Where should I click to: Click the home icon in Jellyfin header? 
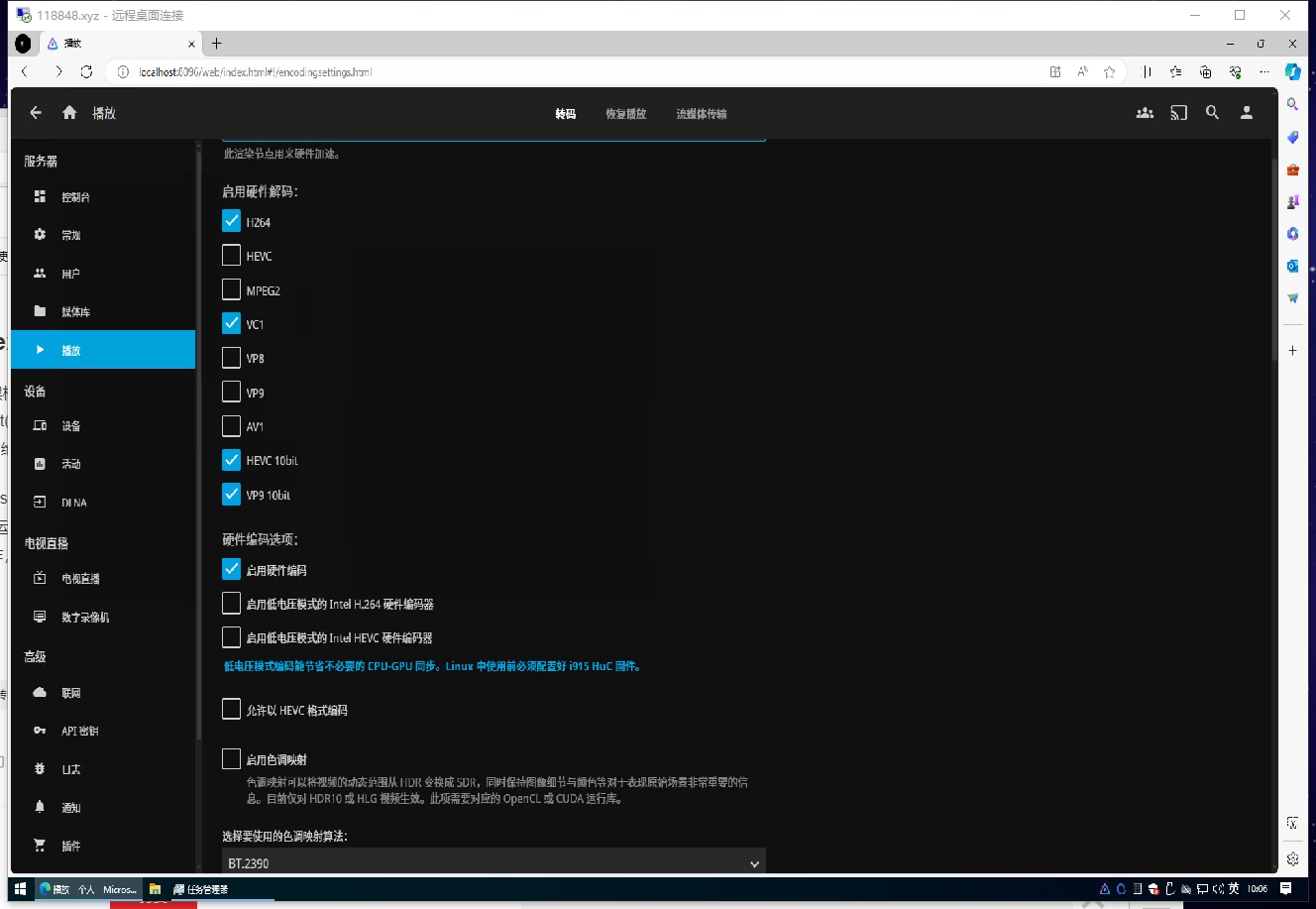[x=69, y=113]
